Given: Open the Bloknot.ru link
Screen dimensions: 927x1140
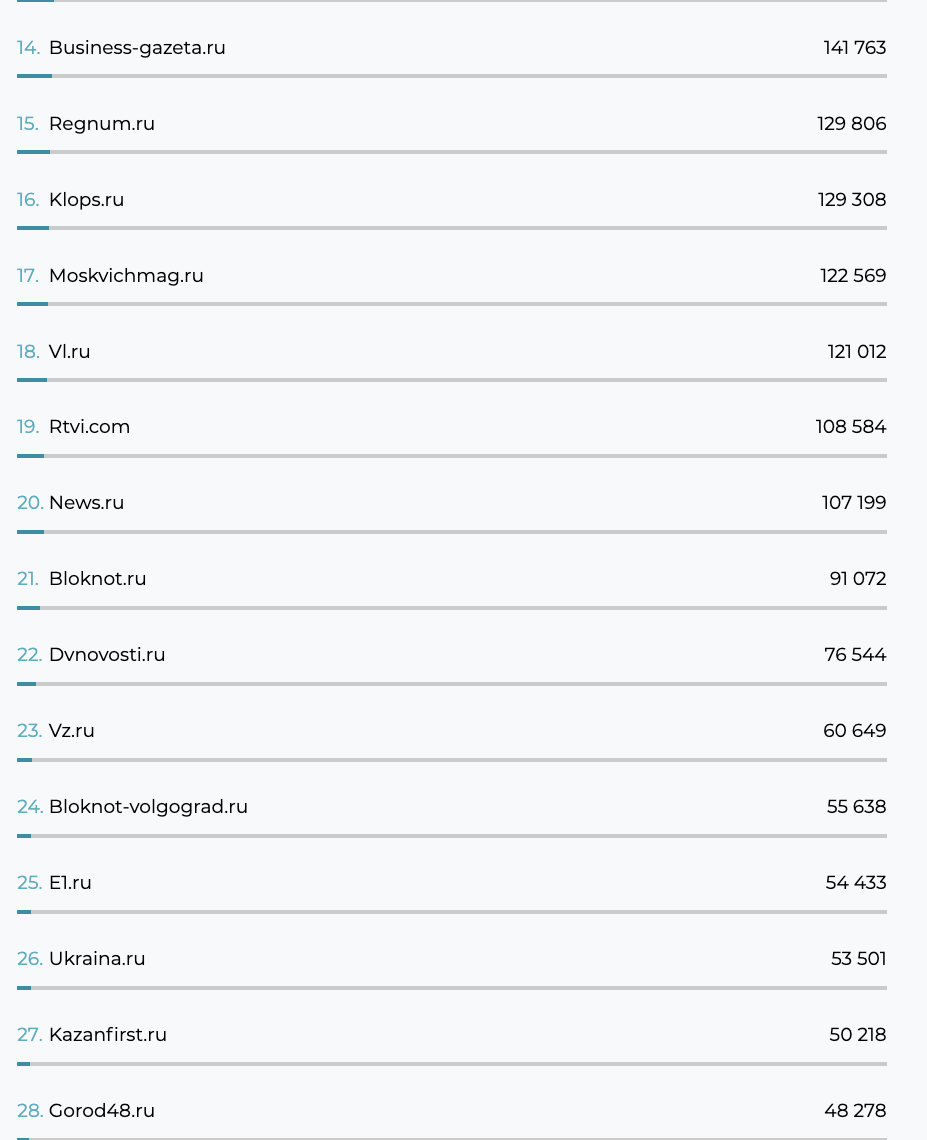Looking at the screenshot, I should 98,579.
